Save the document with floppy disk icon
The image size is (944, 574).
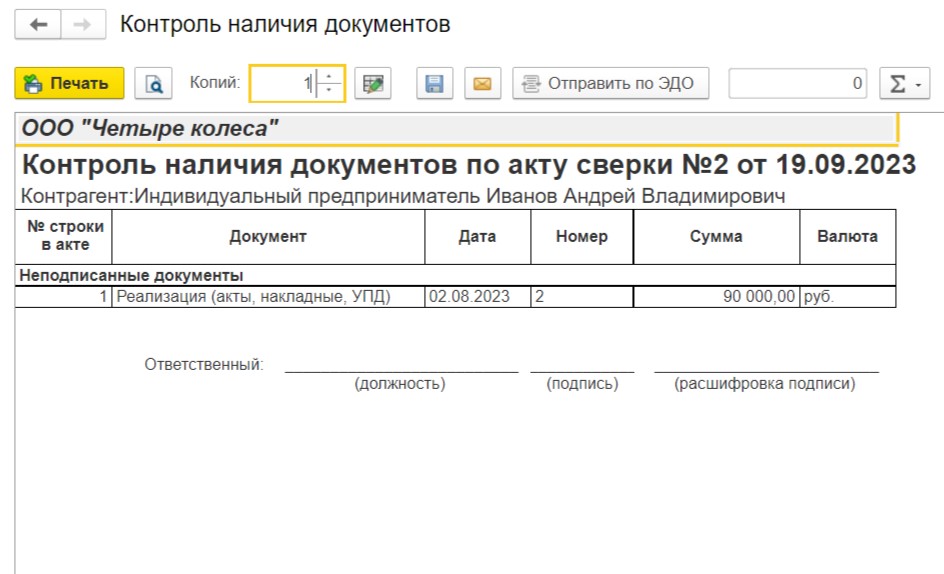[x=434, y=84]
